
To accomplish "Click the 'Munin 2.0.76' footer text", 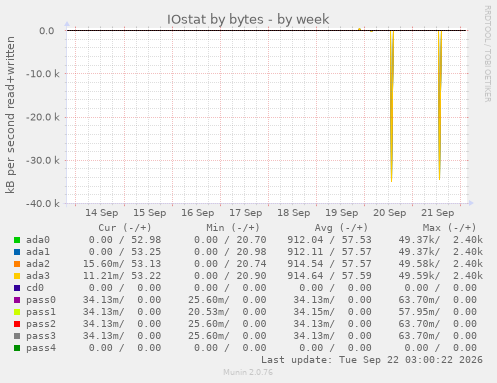I will [x=248, y=372].
